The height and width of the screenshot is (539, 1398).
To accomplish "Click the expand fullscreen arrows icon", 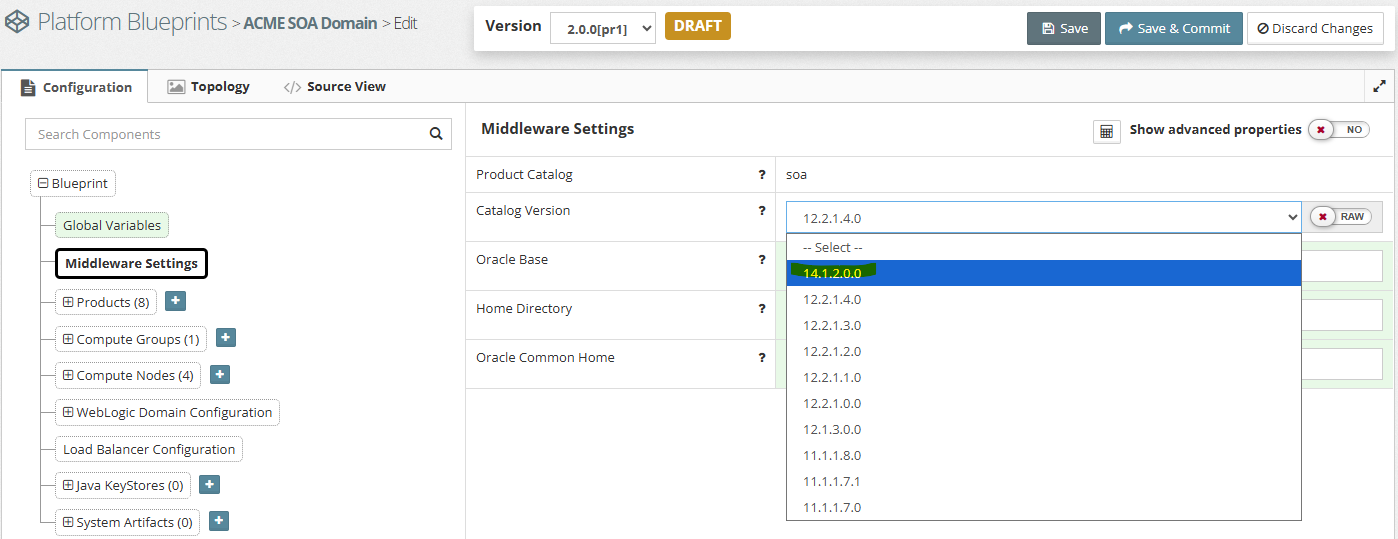I will [x=1379, y=87].
